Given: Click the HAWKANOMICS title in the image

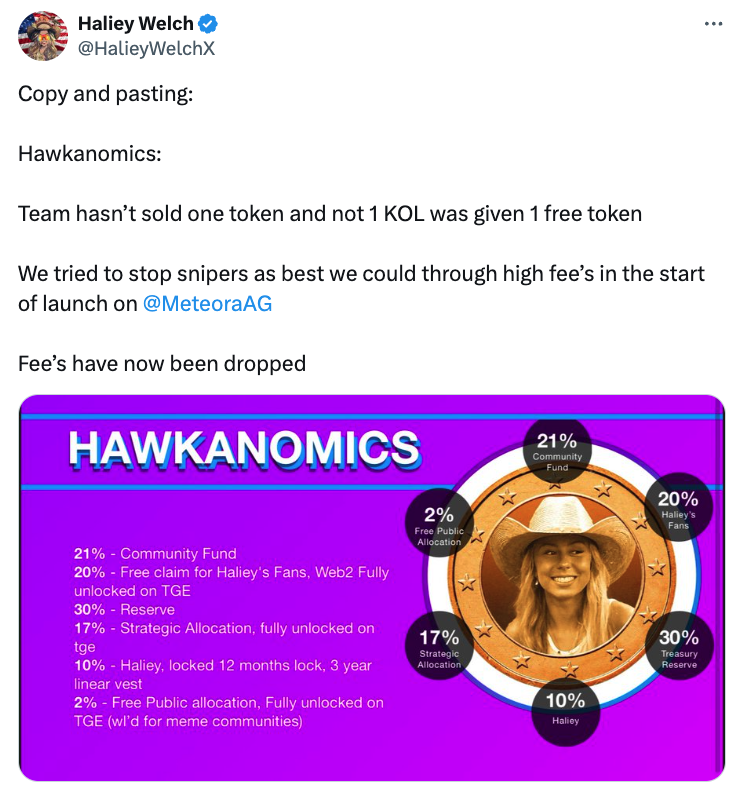Looking at the screenshot, I should tap(245, 448).
